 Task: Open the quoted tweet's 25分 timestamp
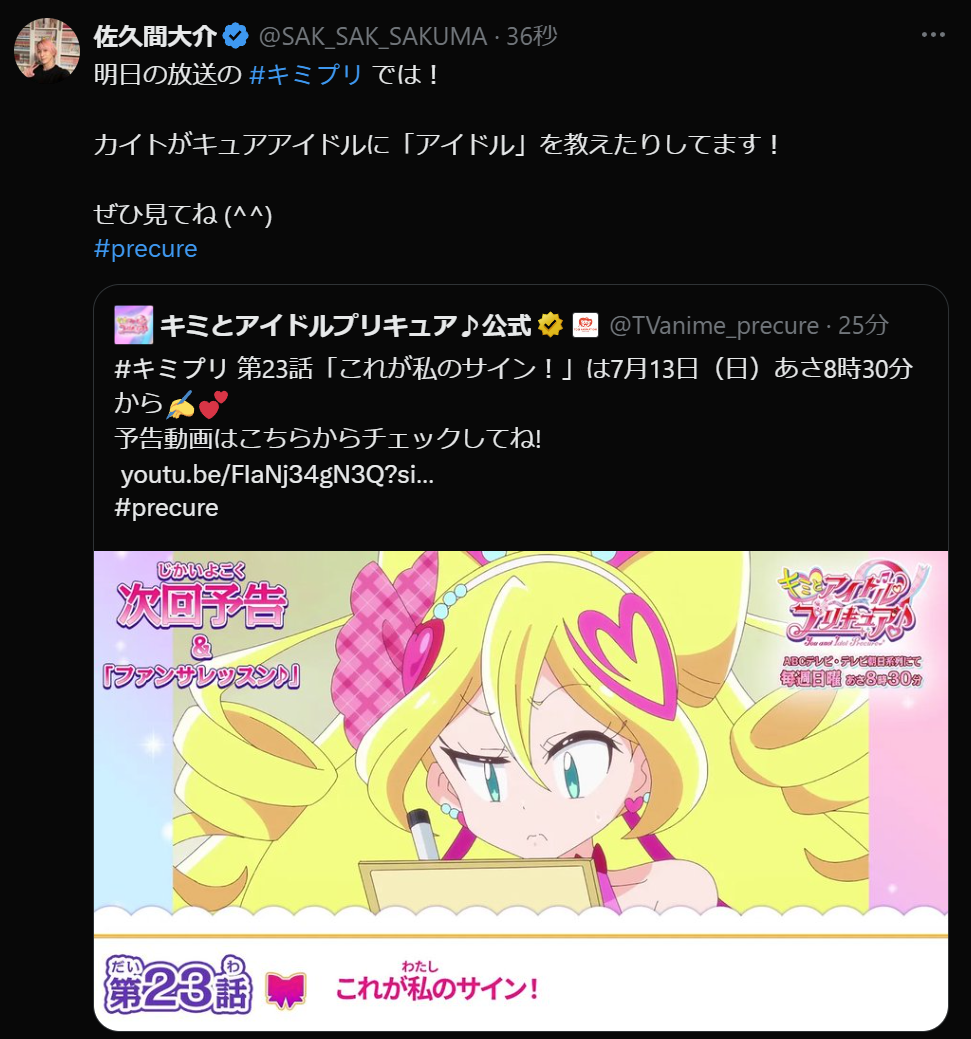pyautogui.click(x=862, y=325)
